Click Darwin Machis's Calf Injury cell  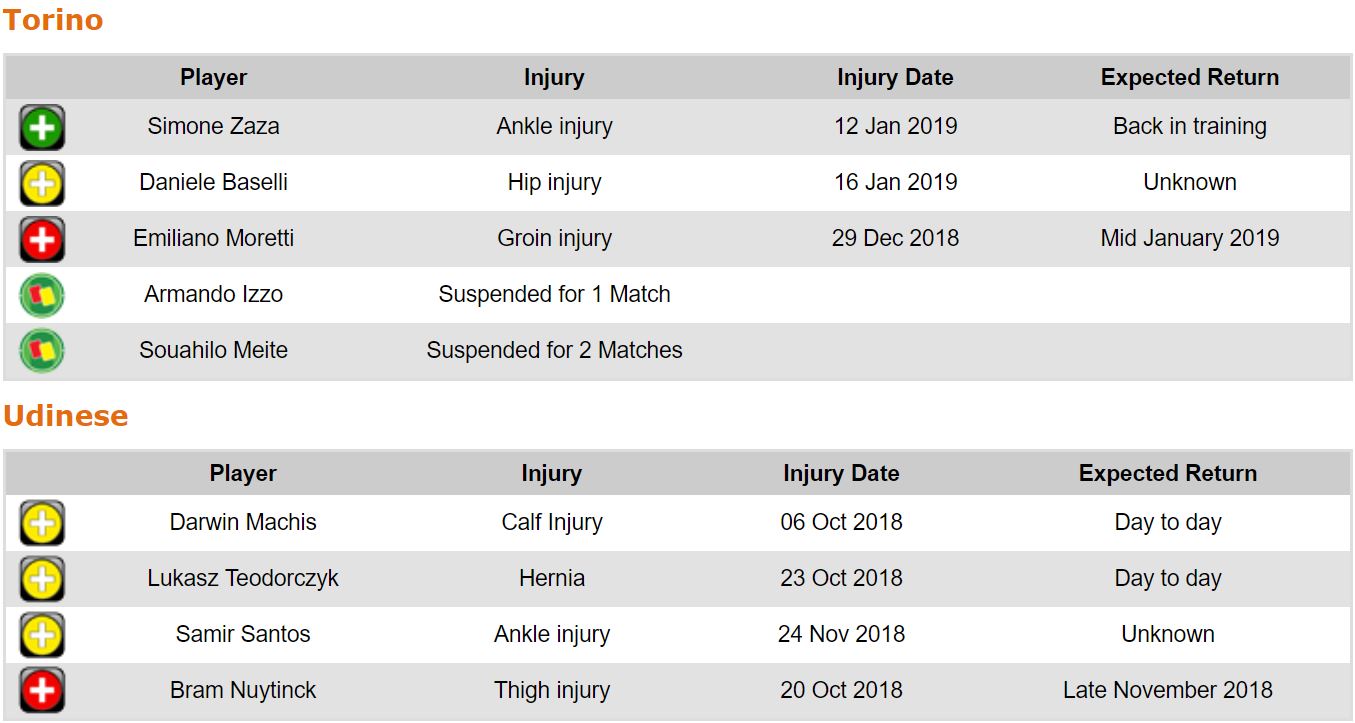click(551, 523)
